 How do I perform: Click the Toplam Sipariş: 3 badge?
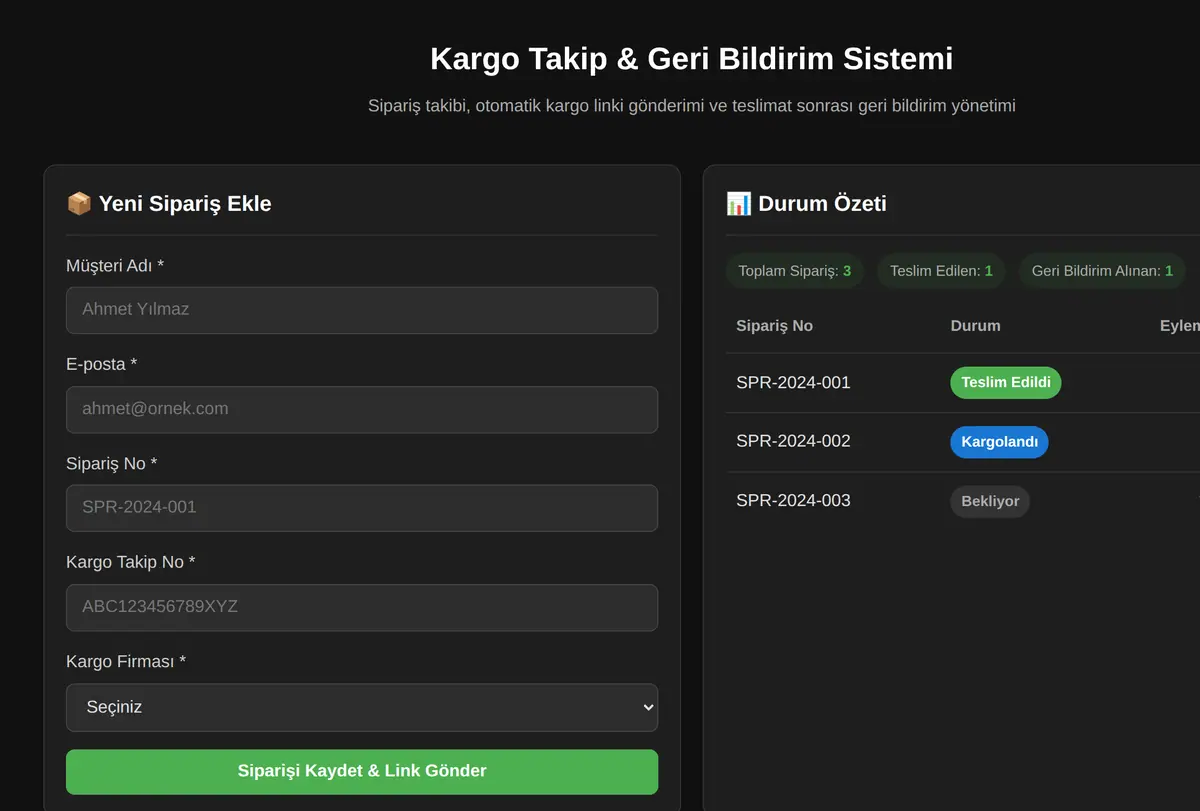(x=795, y=271)
